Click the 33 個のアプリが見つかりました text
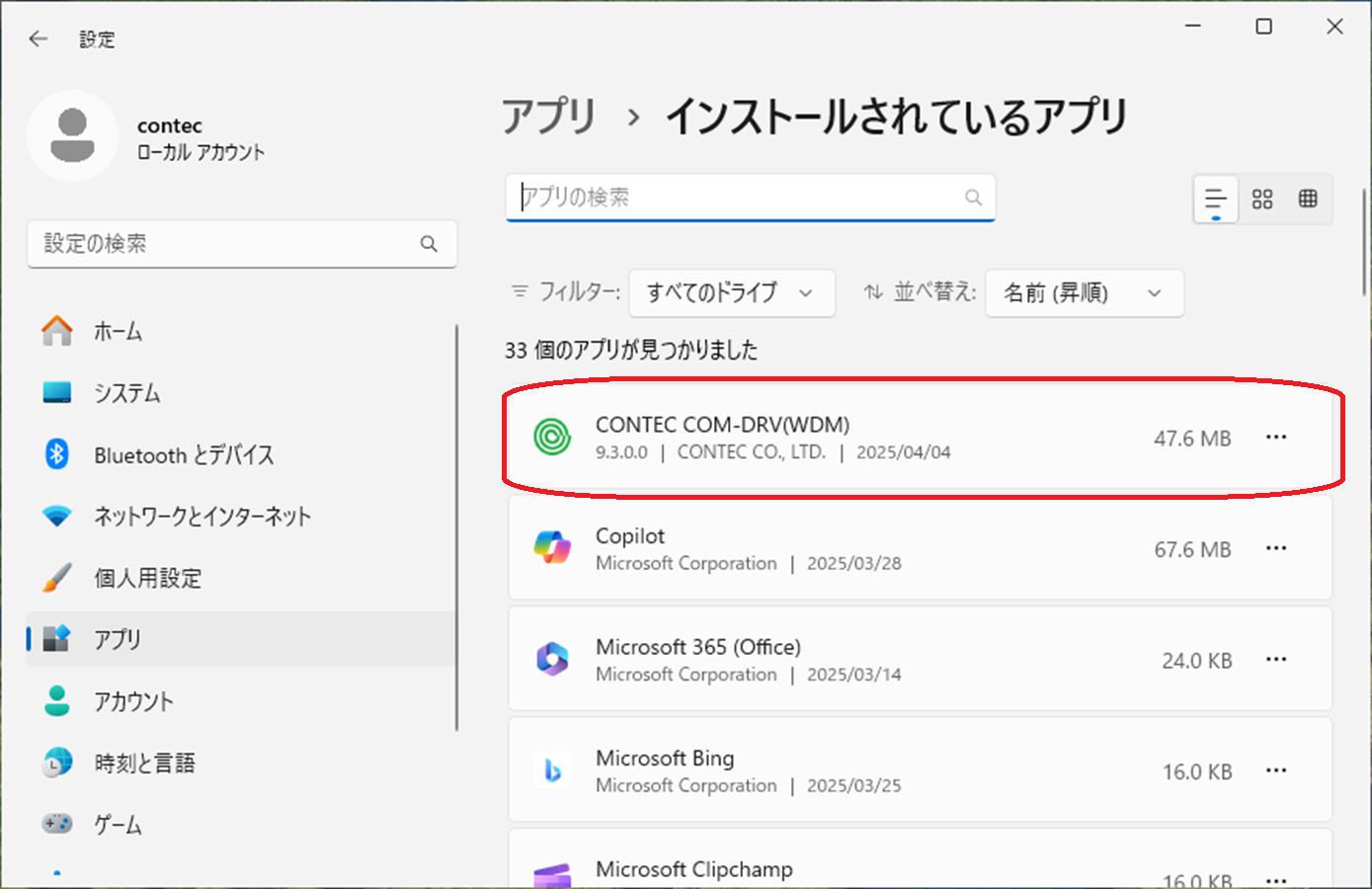 click(x=631, y=350)
